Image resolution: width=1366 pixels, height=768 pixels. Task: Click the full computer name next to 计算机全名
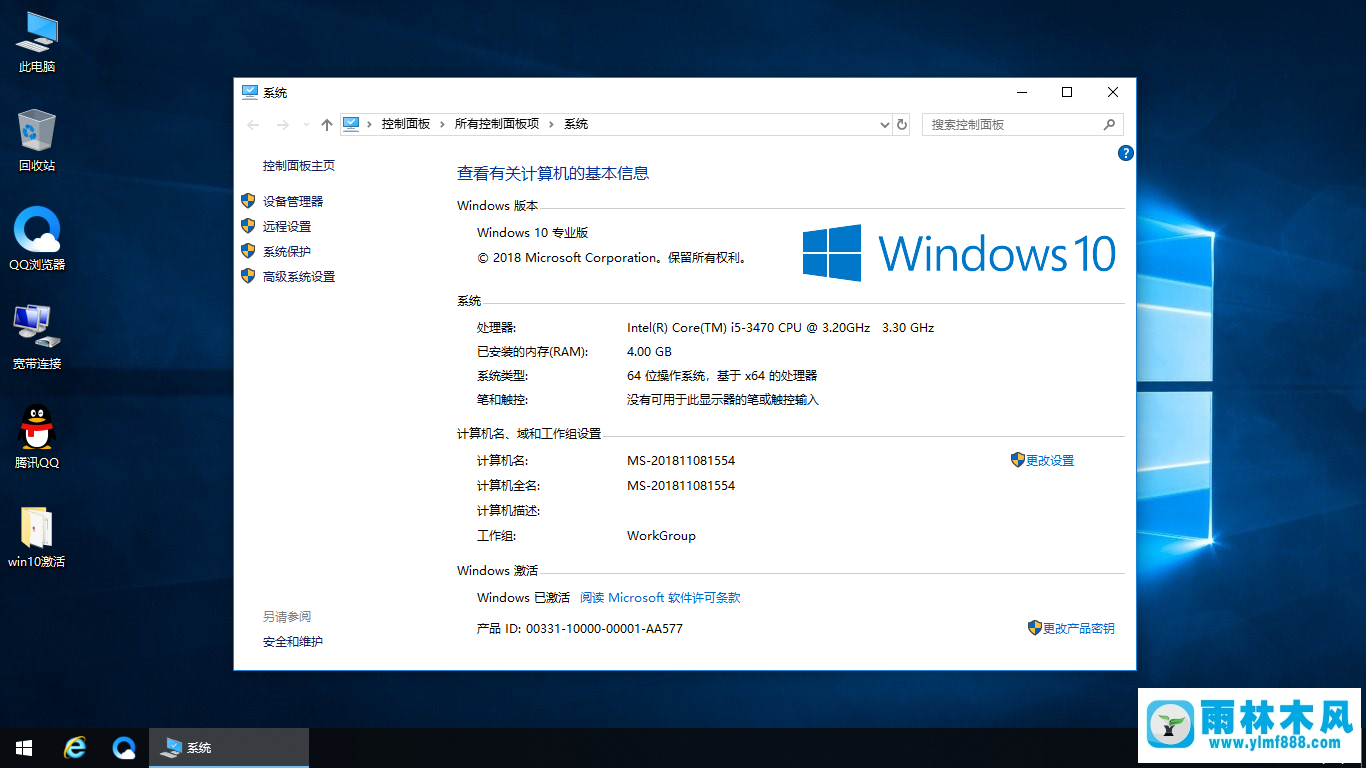(681, 486)
